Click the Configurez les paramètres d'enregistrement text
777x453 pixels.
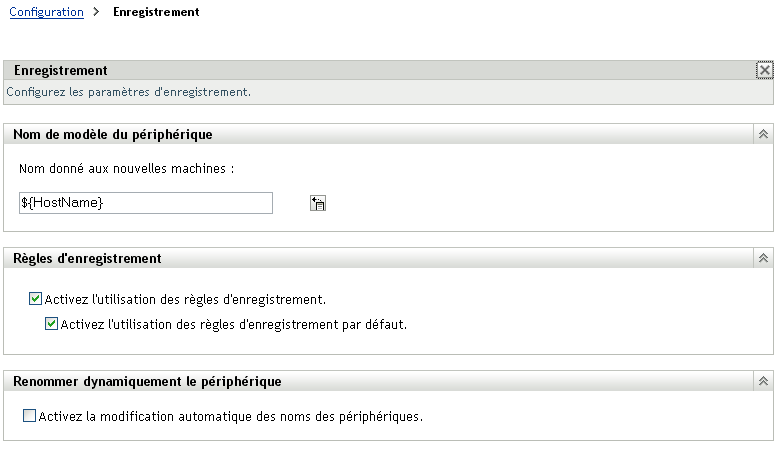(128, 92)
